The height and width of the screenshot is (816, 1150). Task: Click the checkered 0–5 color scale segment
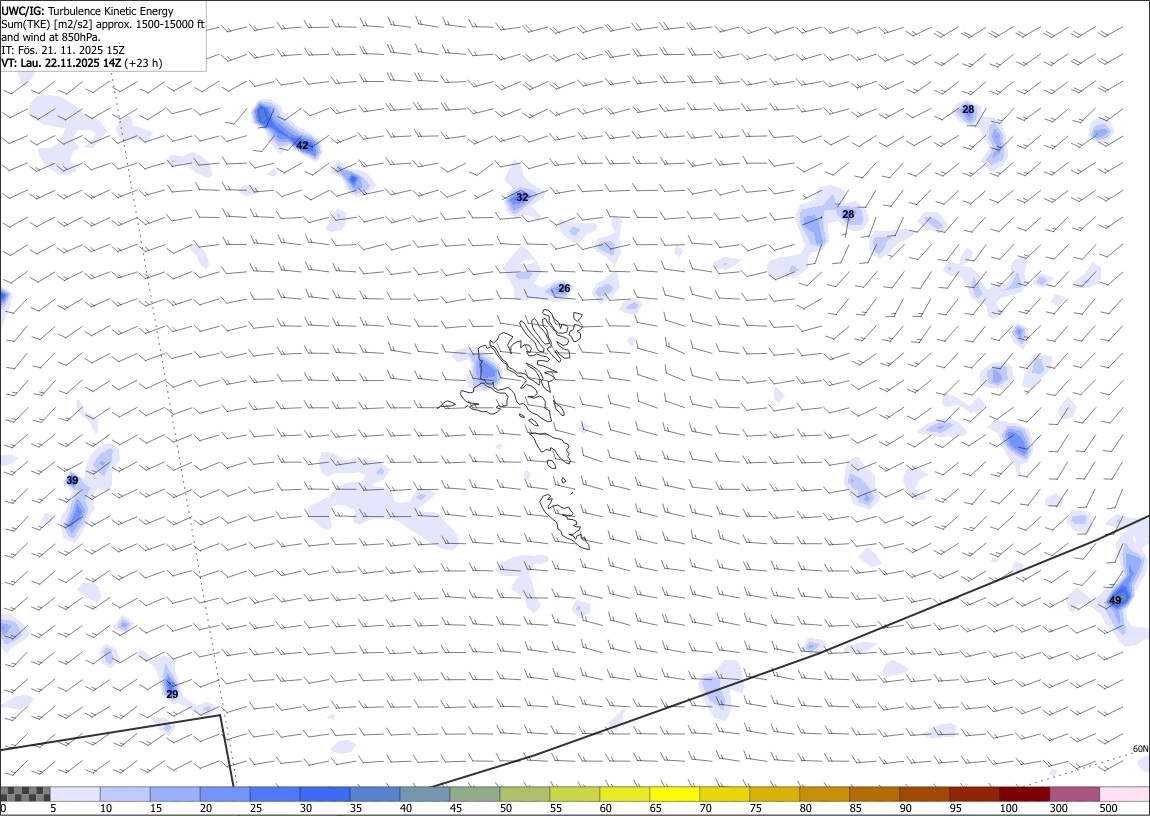[25, 794]
